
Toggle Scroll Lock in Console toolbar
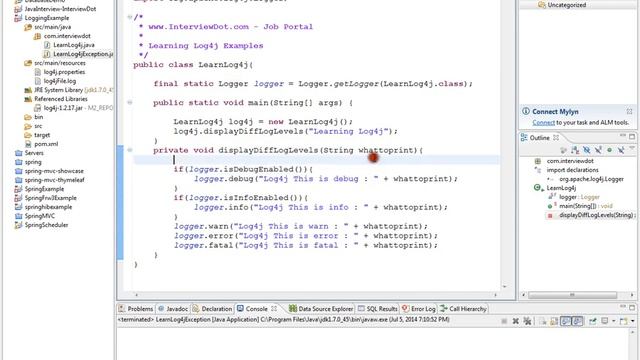[x=554, y=322]
